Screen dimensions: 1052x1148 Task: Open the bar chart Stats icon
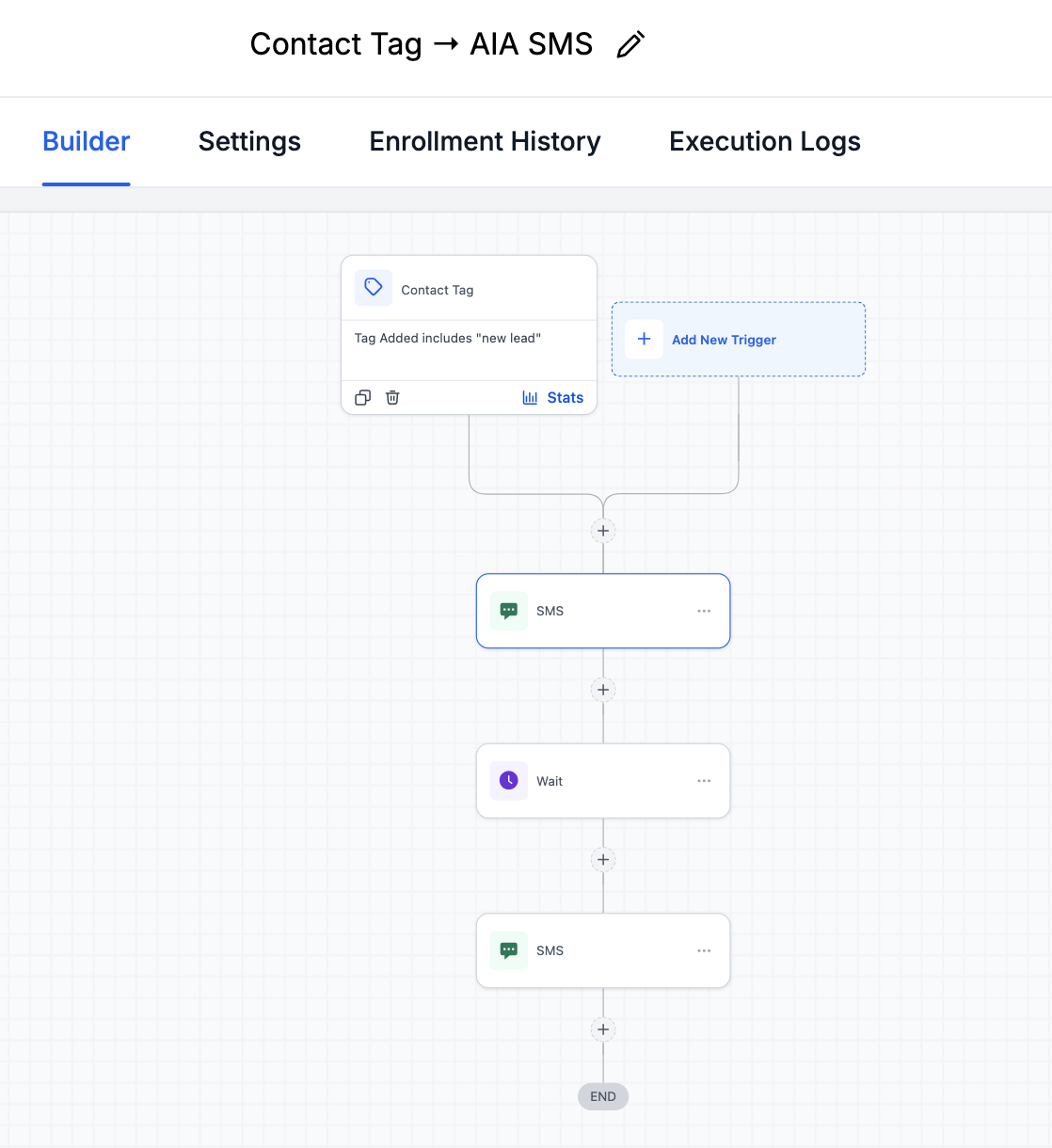[x=530, y=397]
